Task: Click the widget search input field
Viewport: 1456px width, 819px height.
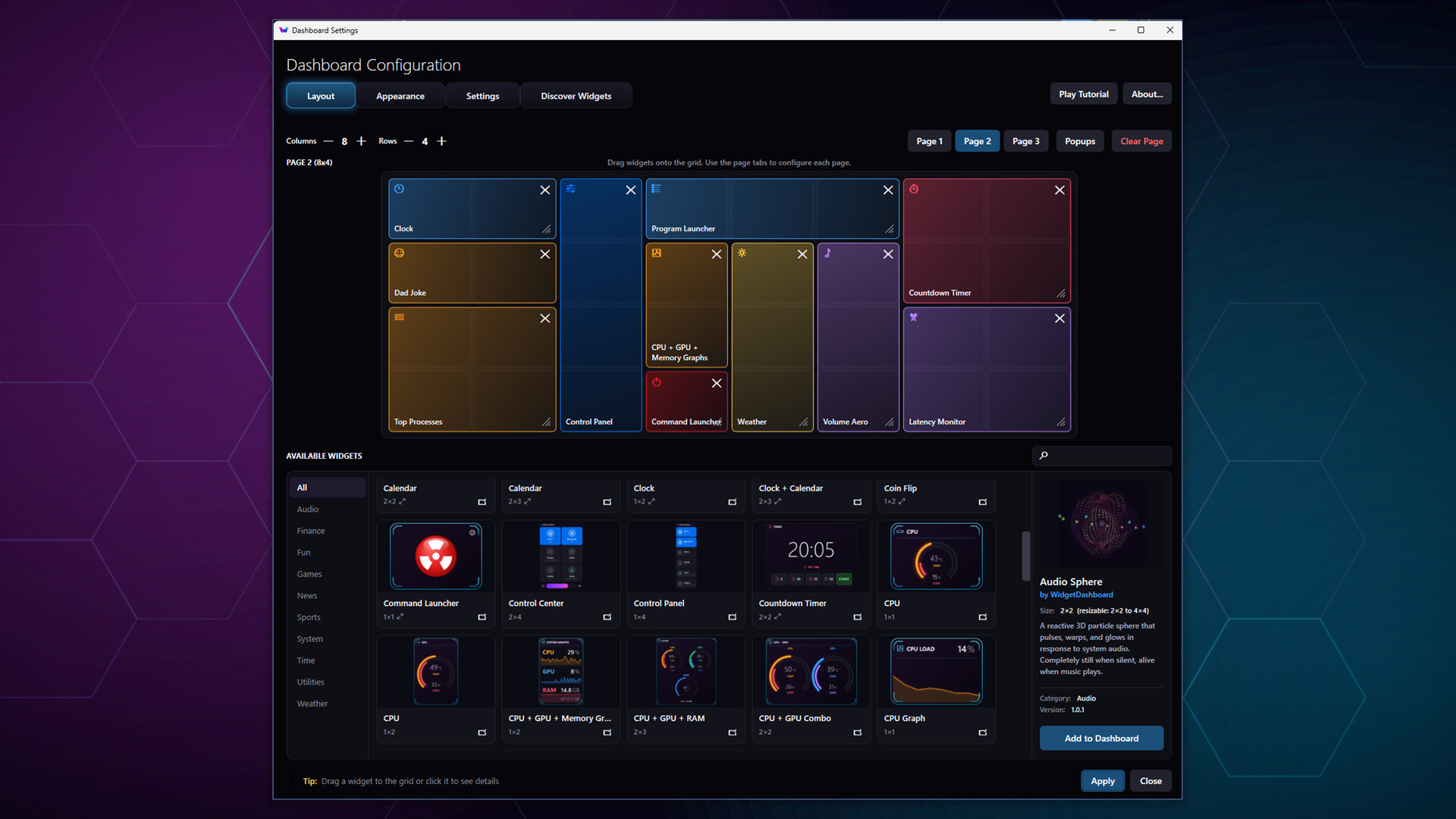Action: [1102, 456]
